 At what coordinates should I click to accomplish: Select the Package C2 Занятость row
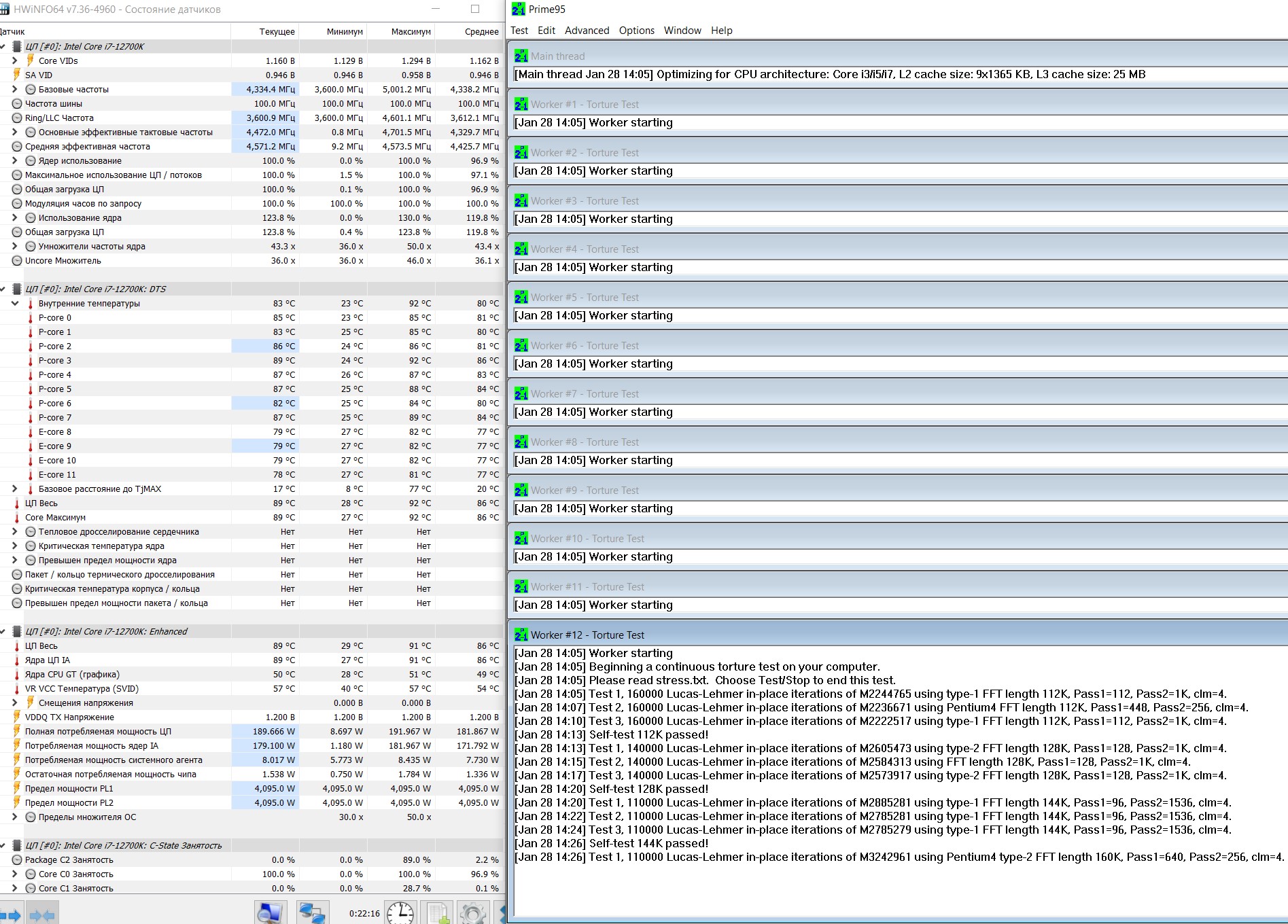coord(251,859)
